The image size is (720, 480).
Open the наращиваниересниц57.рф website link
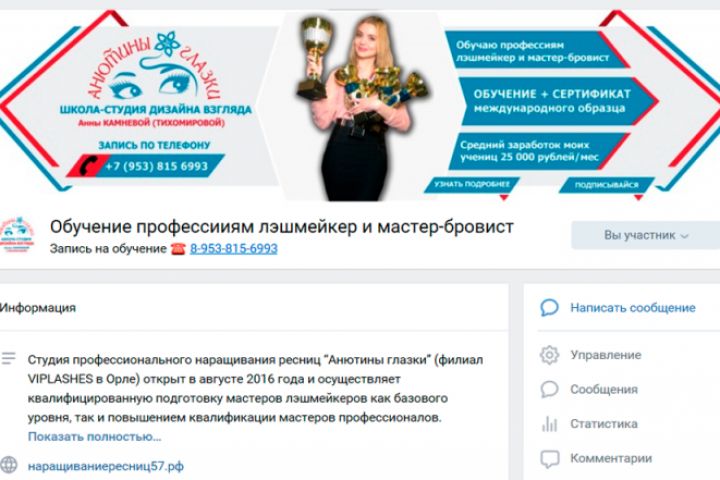click(x=106, y=466)
